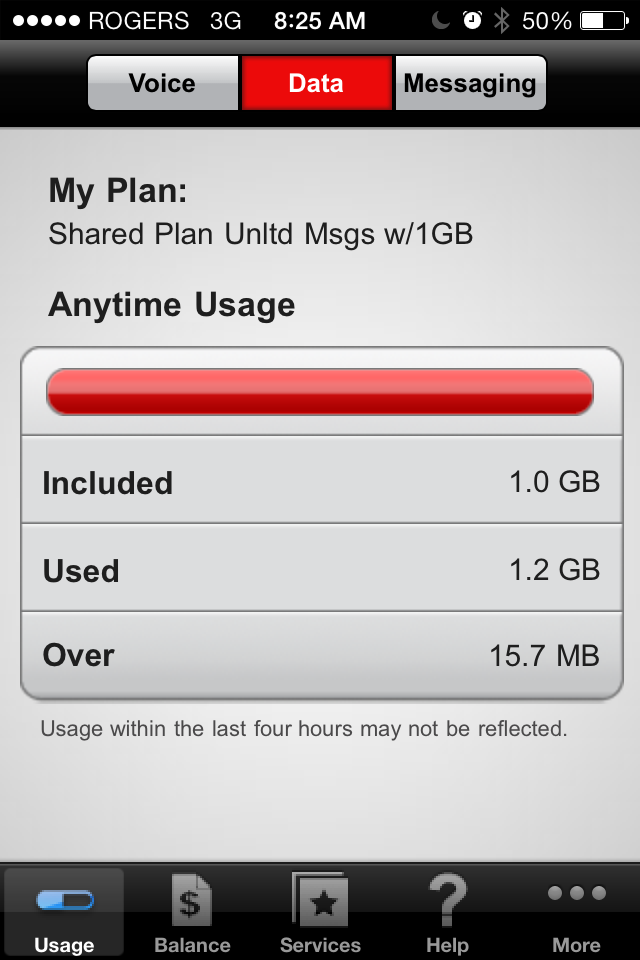
Task: Tap the Included 1.0 GB row
Action: [321, 482]
